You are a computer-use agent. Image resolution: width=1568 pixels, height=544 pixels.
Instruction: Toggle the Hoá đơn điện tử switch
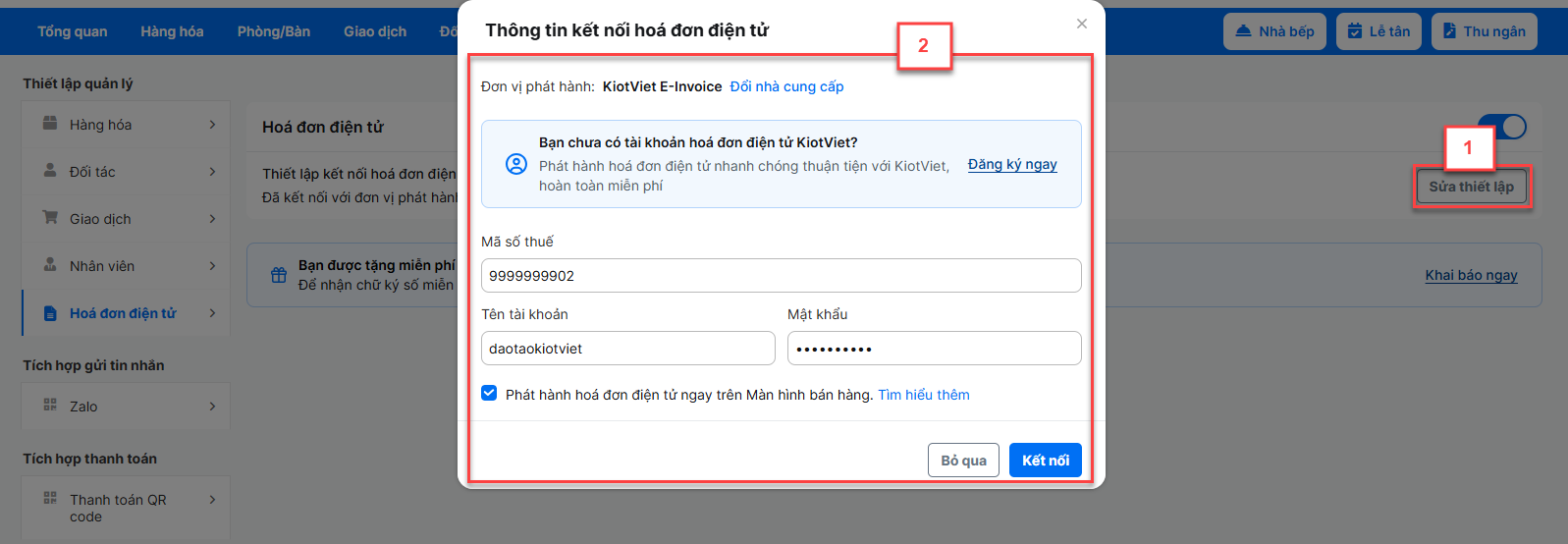1502,127
